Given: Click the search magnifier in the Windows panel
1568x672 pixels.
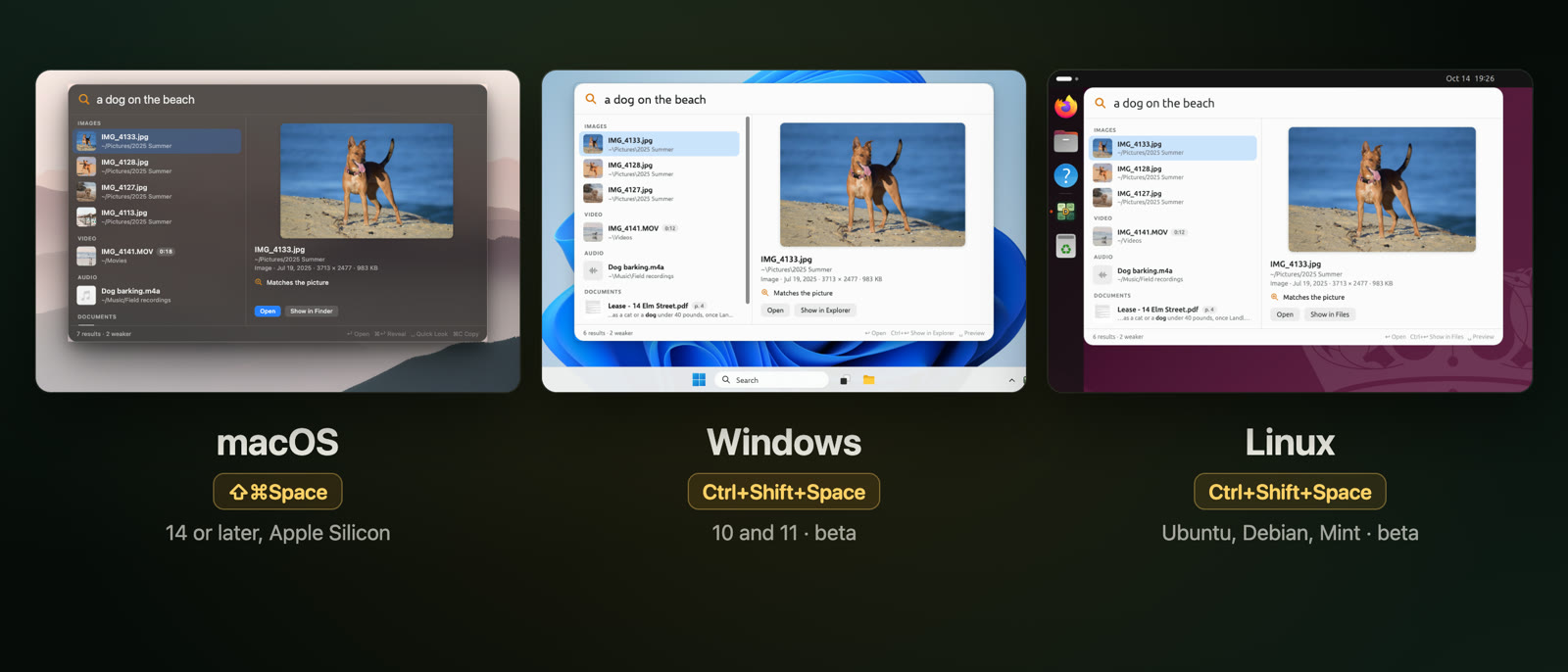Looking at the screenshot, I should [591, 99].
